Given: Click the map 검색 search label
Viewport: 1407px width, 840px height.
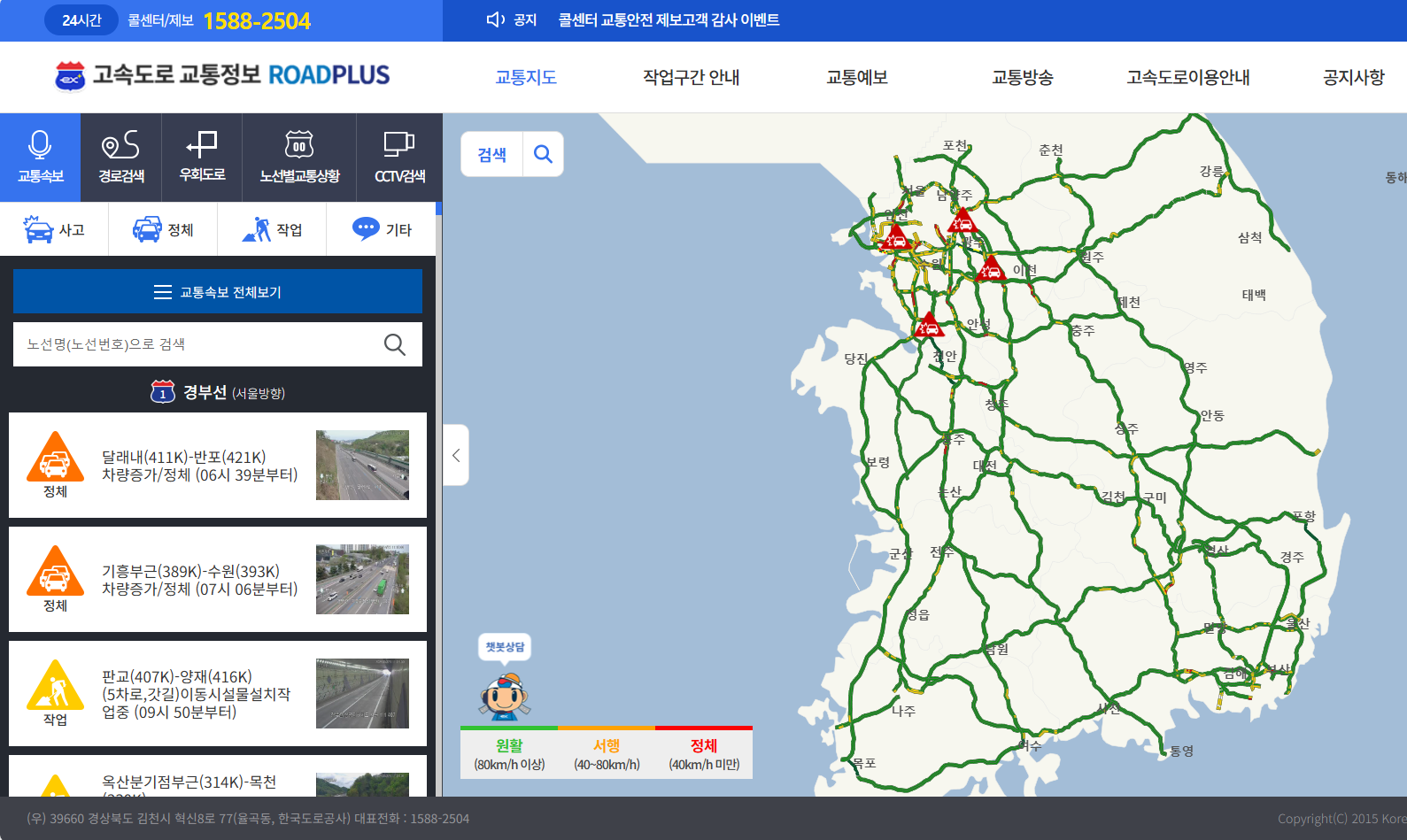Looking at the screenshot, I should (x=492, y=155).
